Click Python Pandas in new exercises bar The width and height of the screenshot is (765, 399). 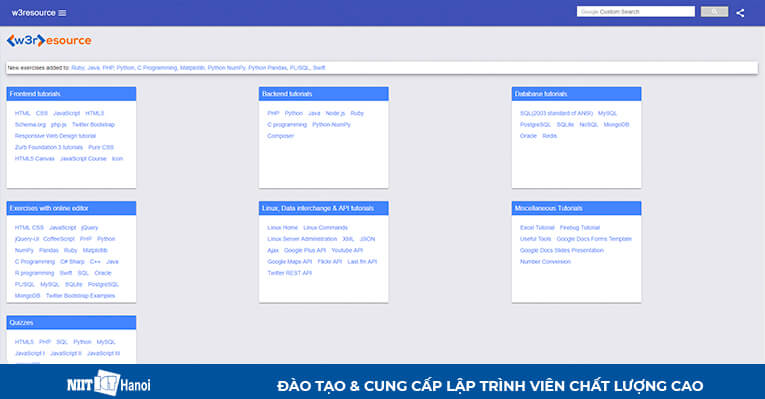267,68
